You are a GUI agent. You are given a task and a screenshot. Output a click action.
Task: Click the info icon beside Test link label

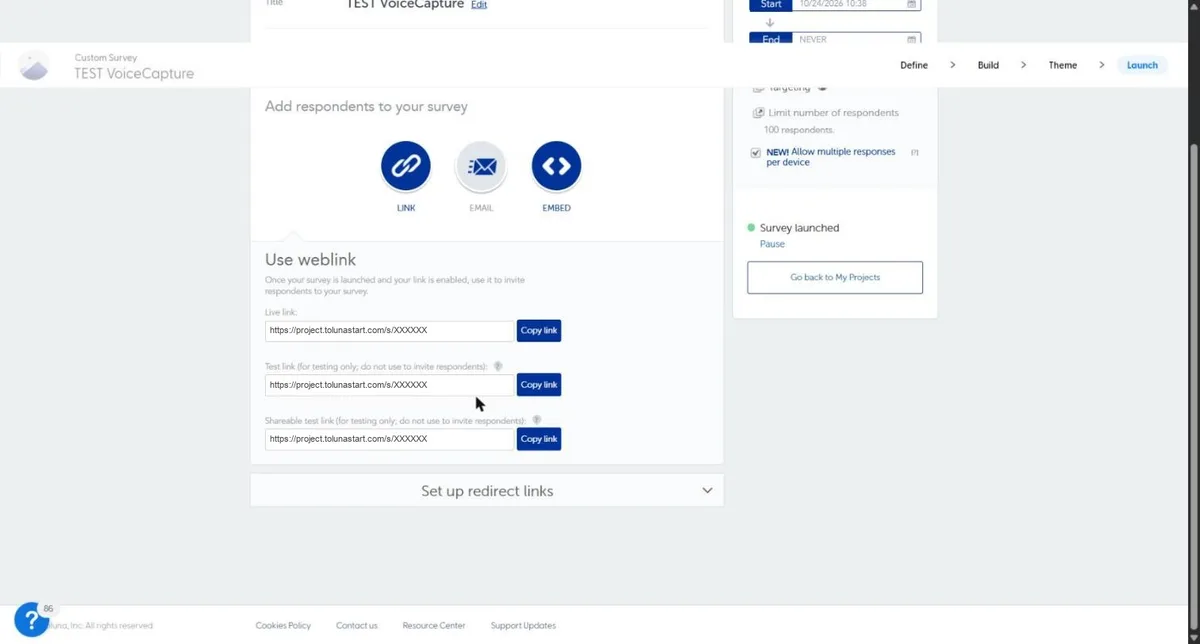tap(498, 367)
